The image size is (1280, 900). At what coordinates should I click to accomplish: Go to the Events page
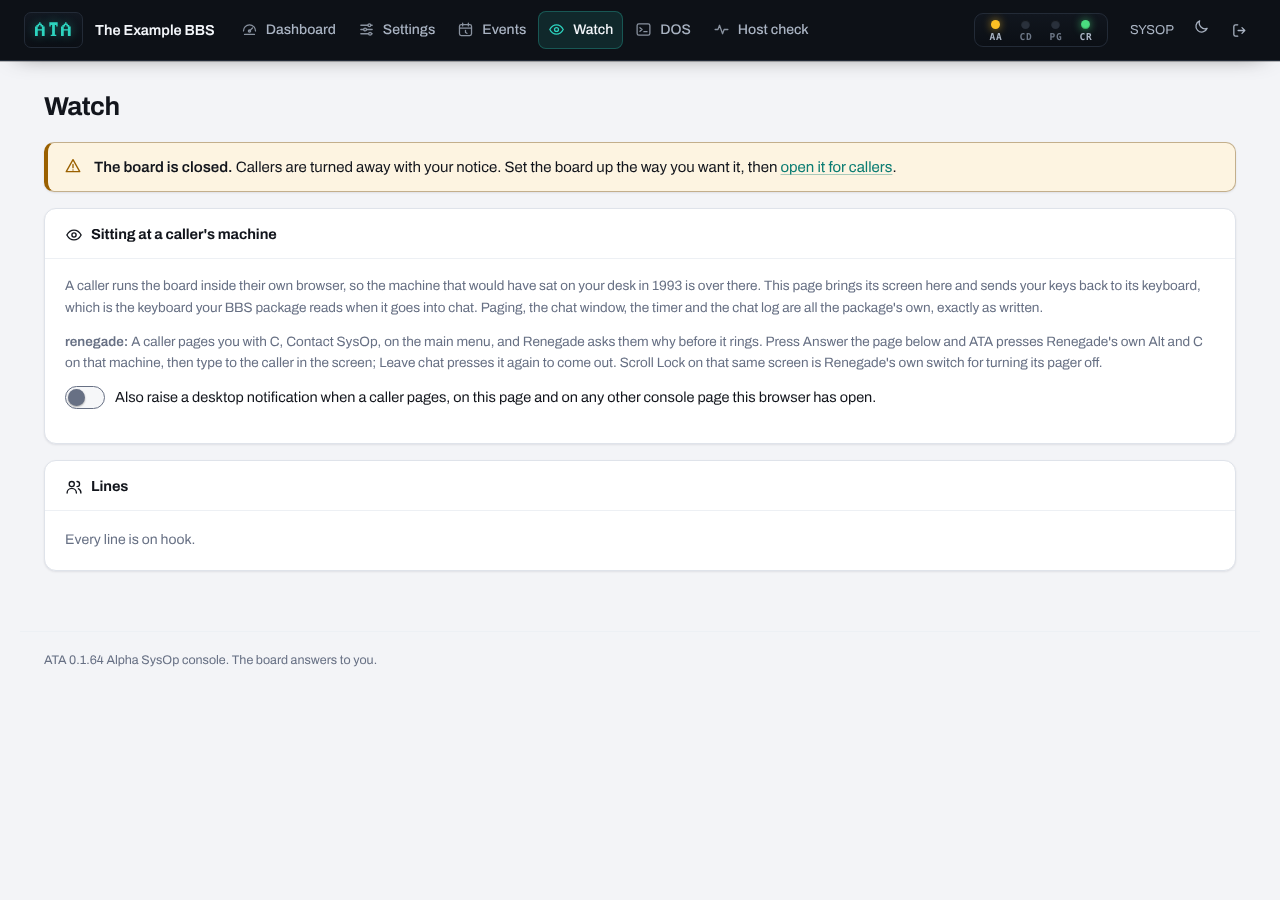(492, 30)
